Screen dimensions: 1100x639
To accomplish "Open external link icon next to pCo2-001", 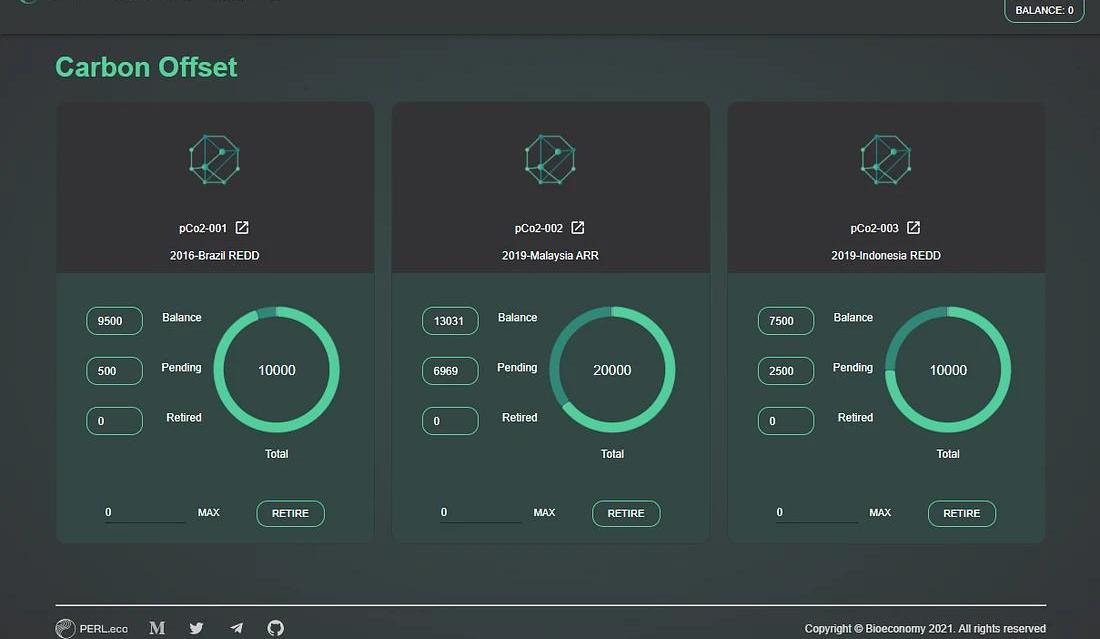I will coord(242,228).
